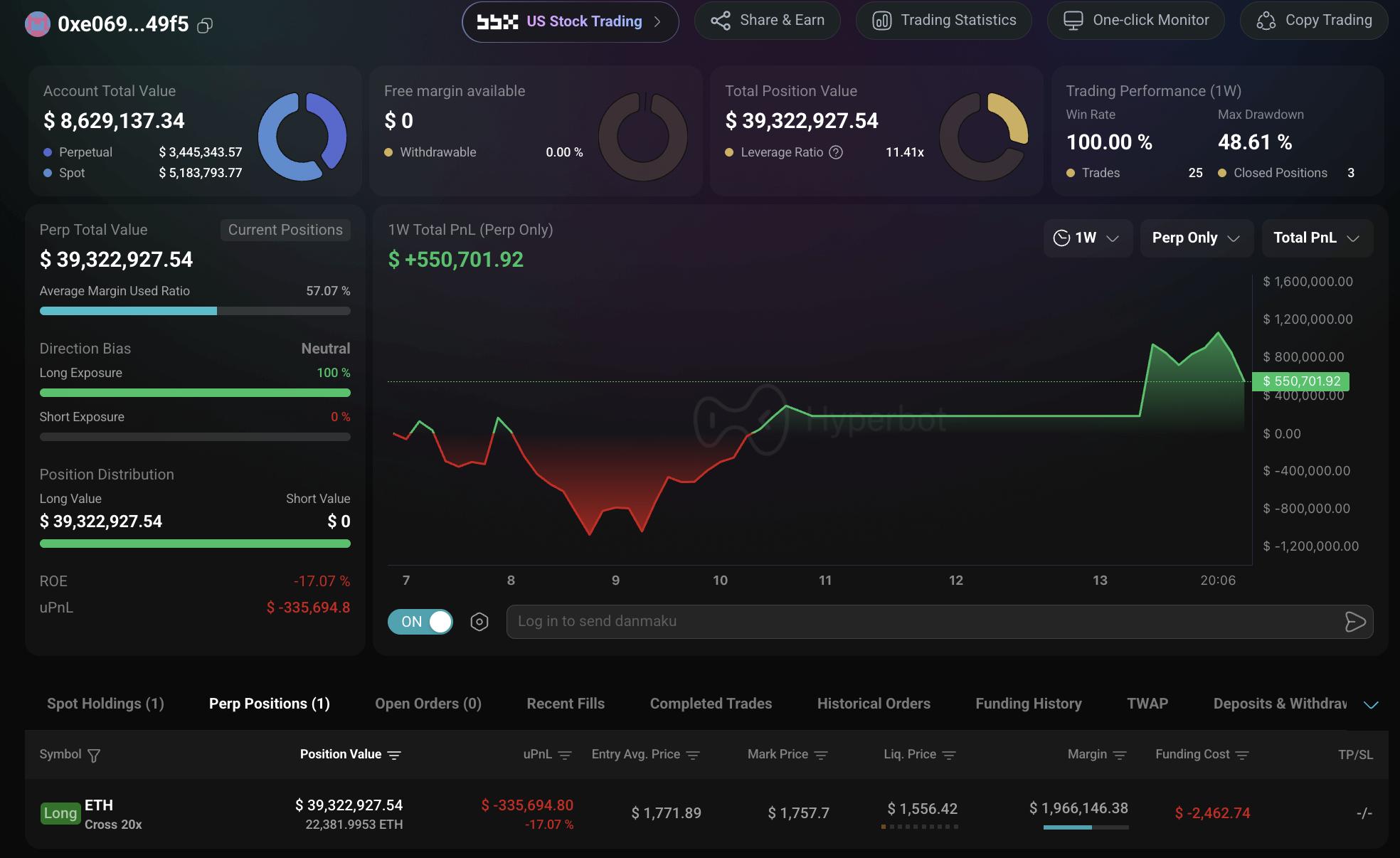Sort by Position Value column icon
1400x858 pixels.
(394, 755)
